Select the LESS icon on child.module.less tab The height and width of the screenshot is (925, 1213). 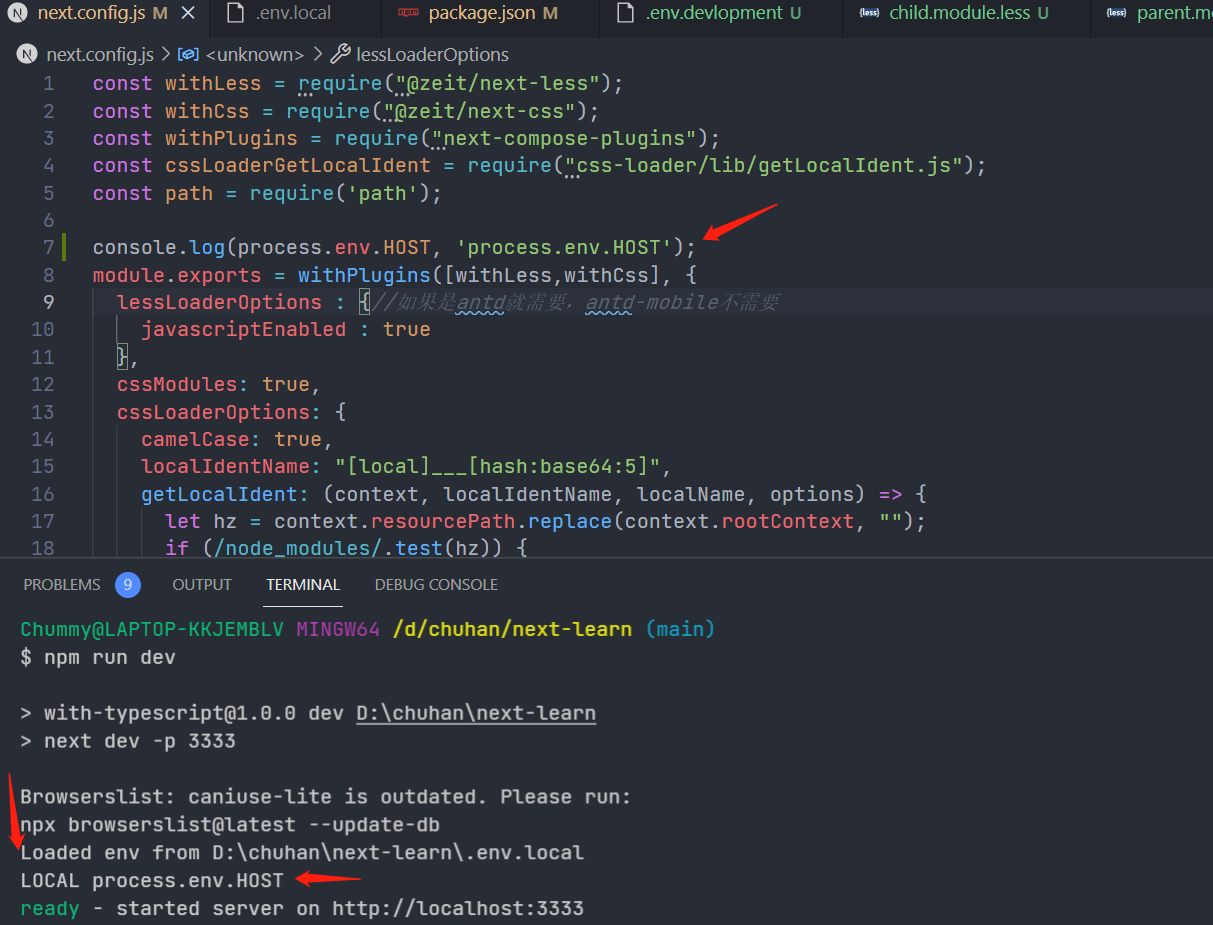click(x=868, y=13)
